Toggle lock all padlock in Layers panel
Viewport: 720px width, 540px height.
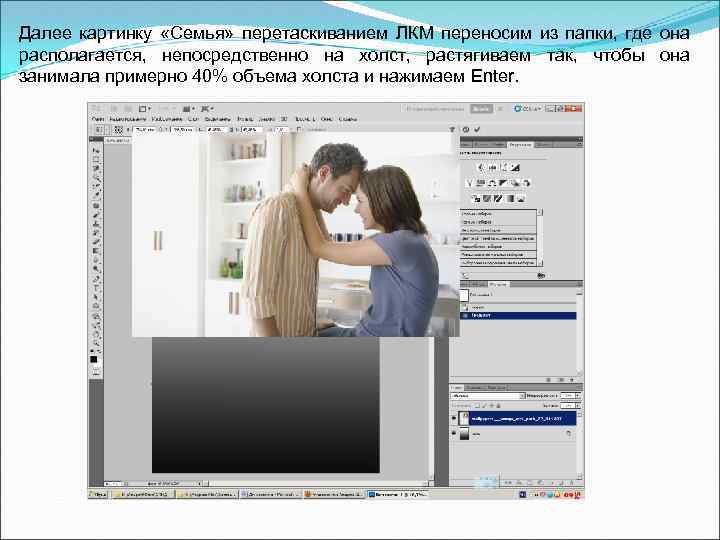[499, 405]
